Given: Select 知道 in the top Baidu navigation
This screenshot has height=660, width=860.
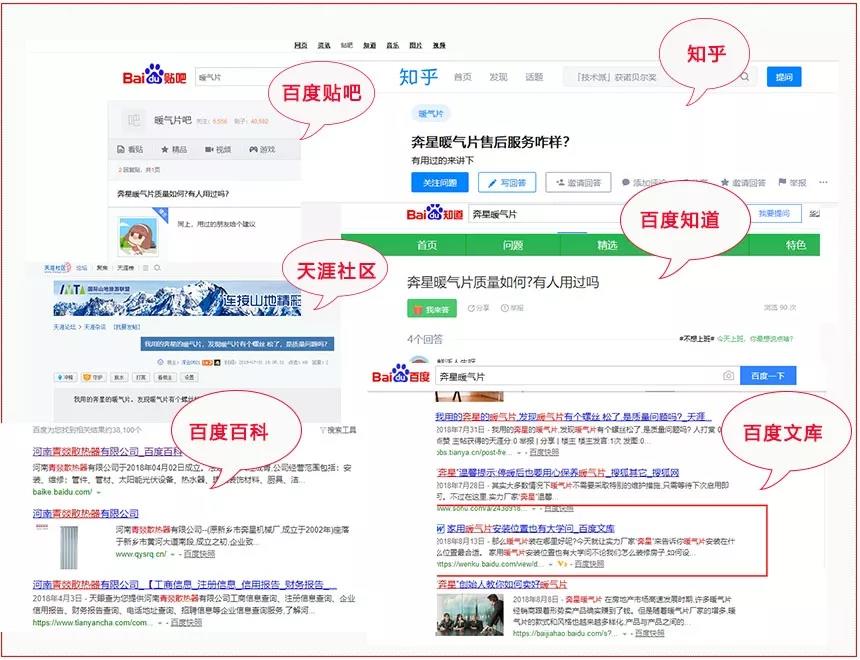Looking at the screenshot, I should click(x=370, y=46).
